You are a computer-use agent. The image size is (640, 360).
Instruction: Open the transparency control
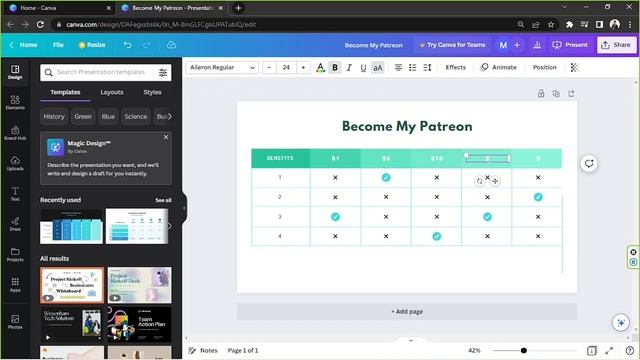(574, 68)
